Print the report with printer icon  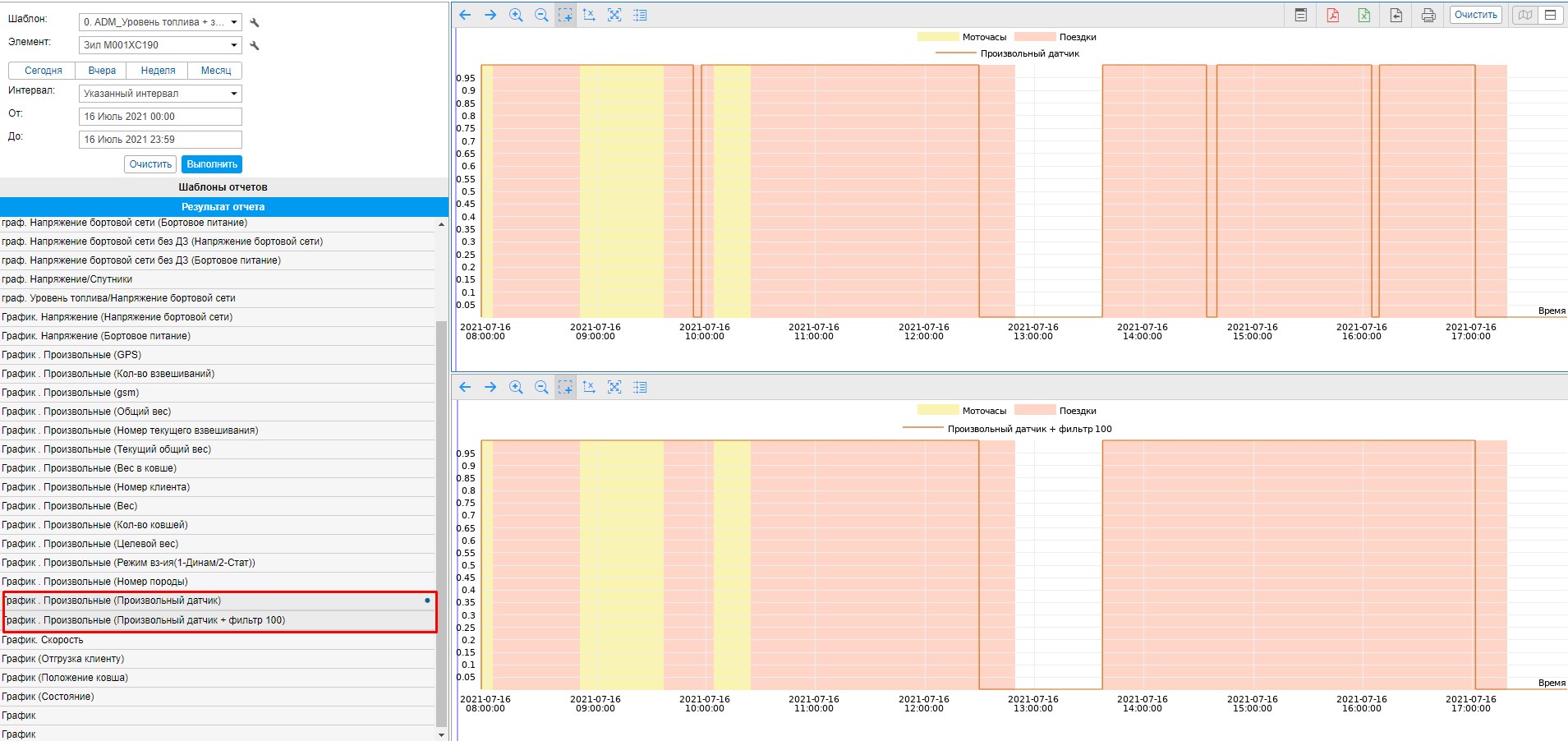pos(1428,15)
